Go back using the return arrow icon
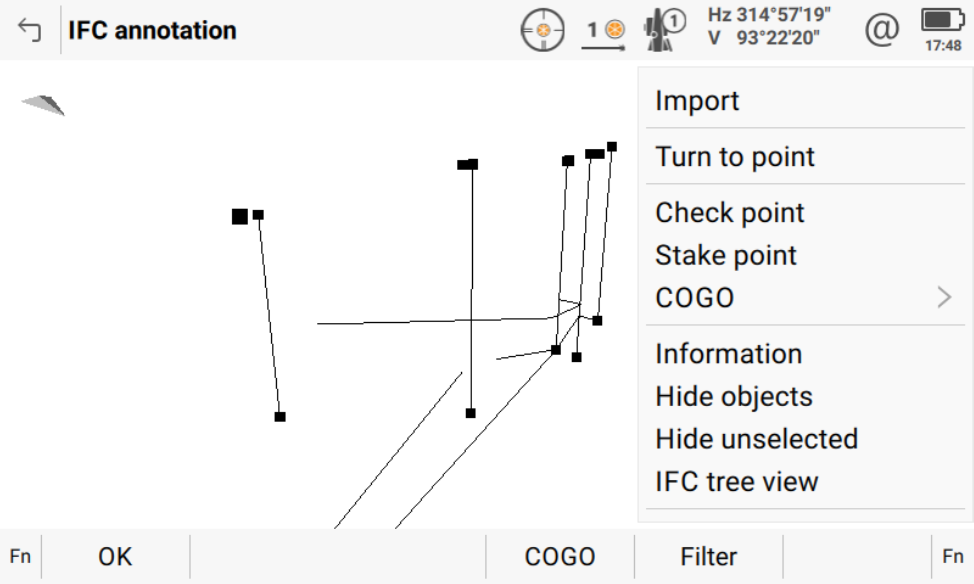 (x=30, y=31)
